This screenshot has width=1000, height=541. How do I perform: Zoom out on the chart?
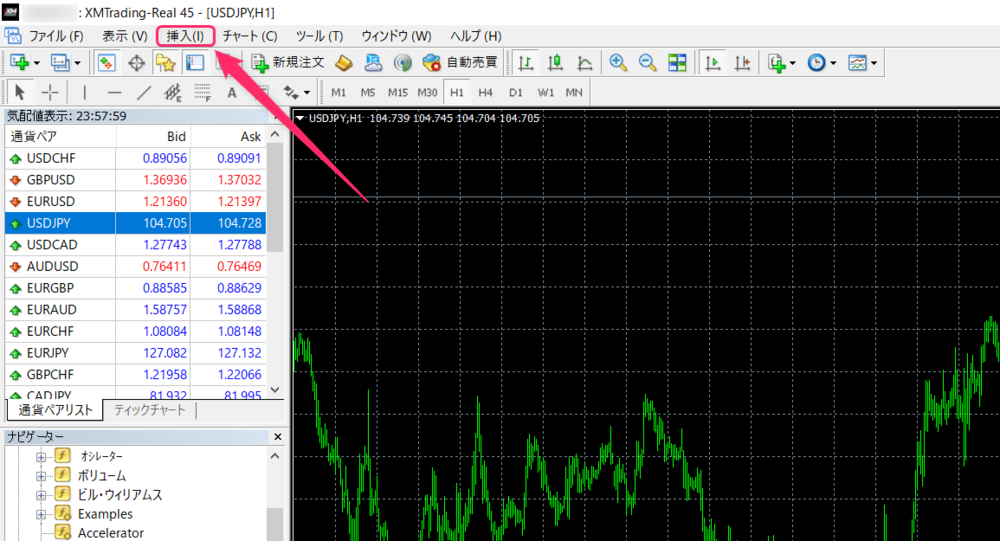647,63
